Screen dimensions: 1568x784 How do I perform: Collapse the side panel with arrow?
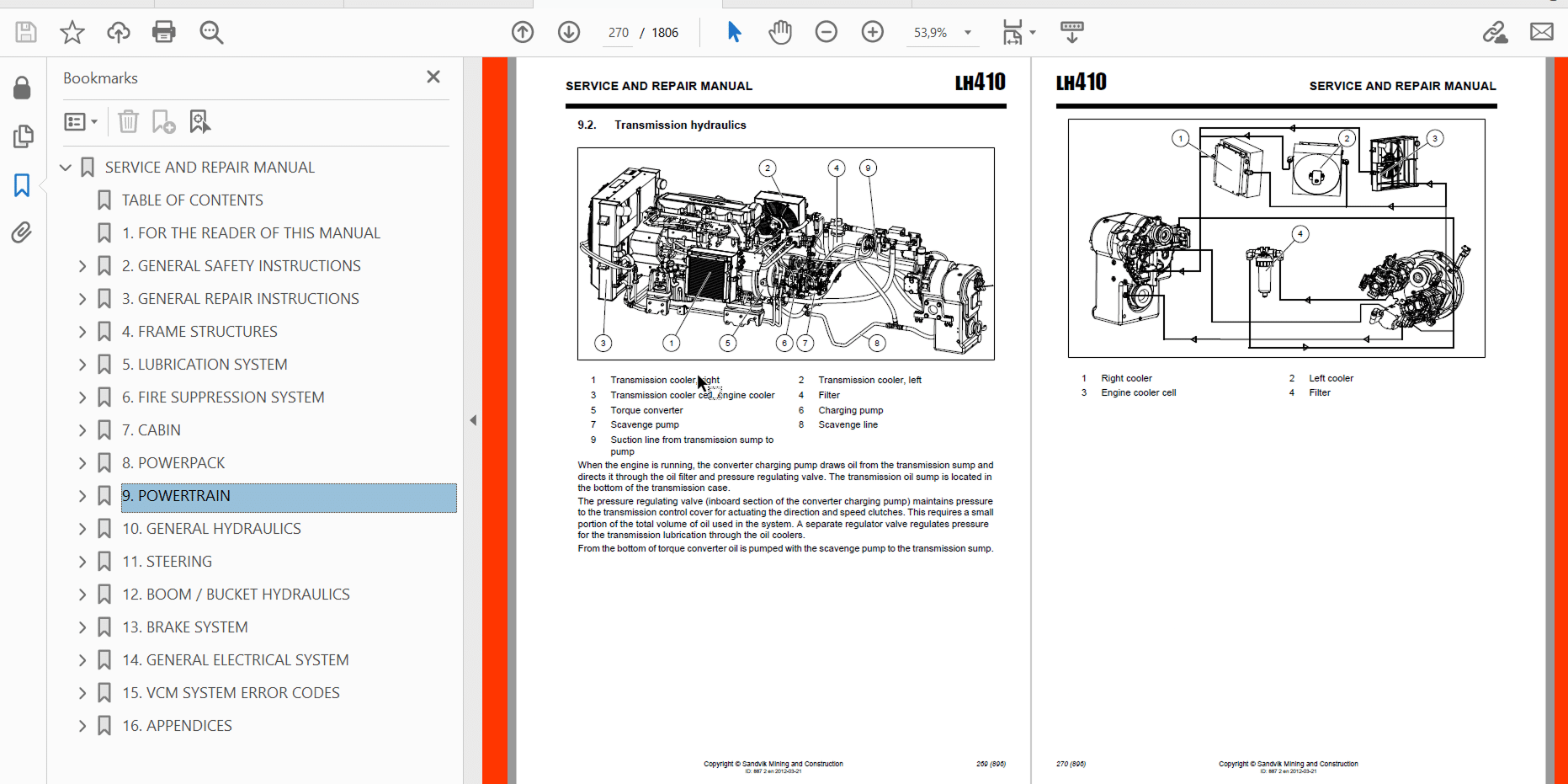tap(473, 420)
